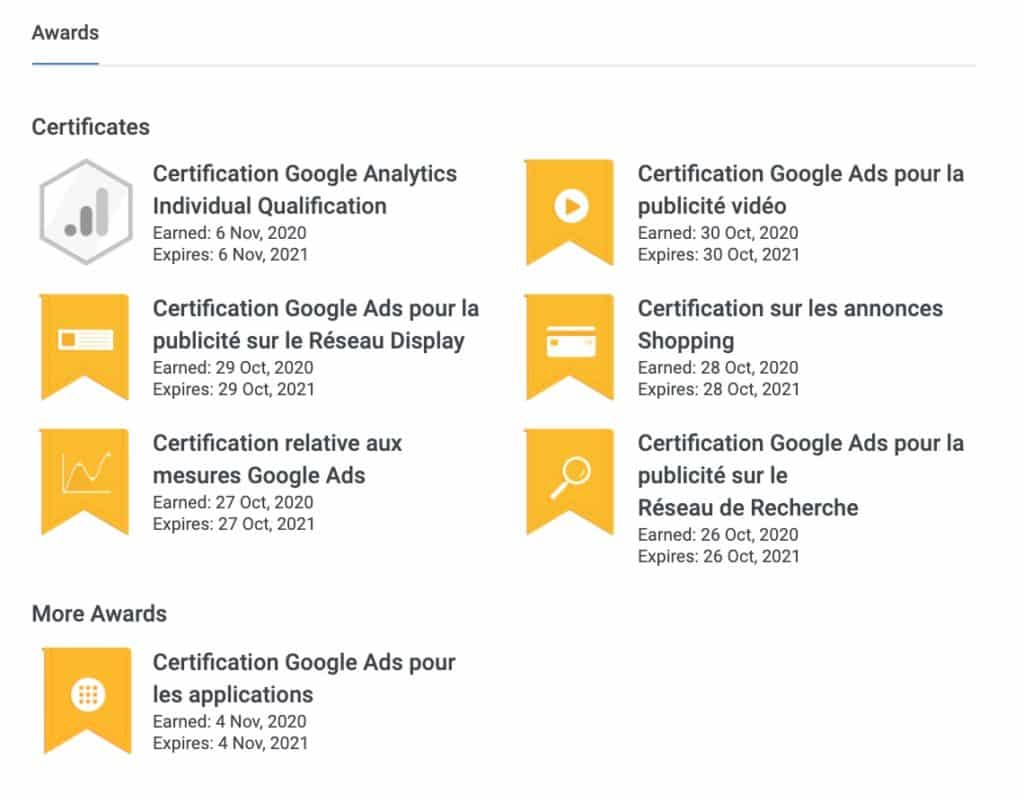Click 'Expires: 6 Nov, 2021' text
The height and width of the screenshot is (803, 1024).
tap(230, 255)
